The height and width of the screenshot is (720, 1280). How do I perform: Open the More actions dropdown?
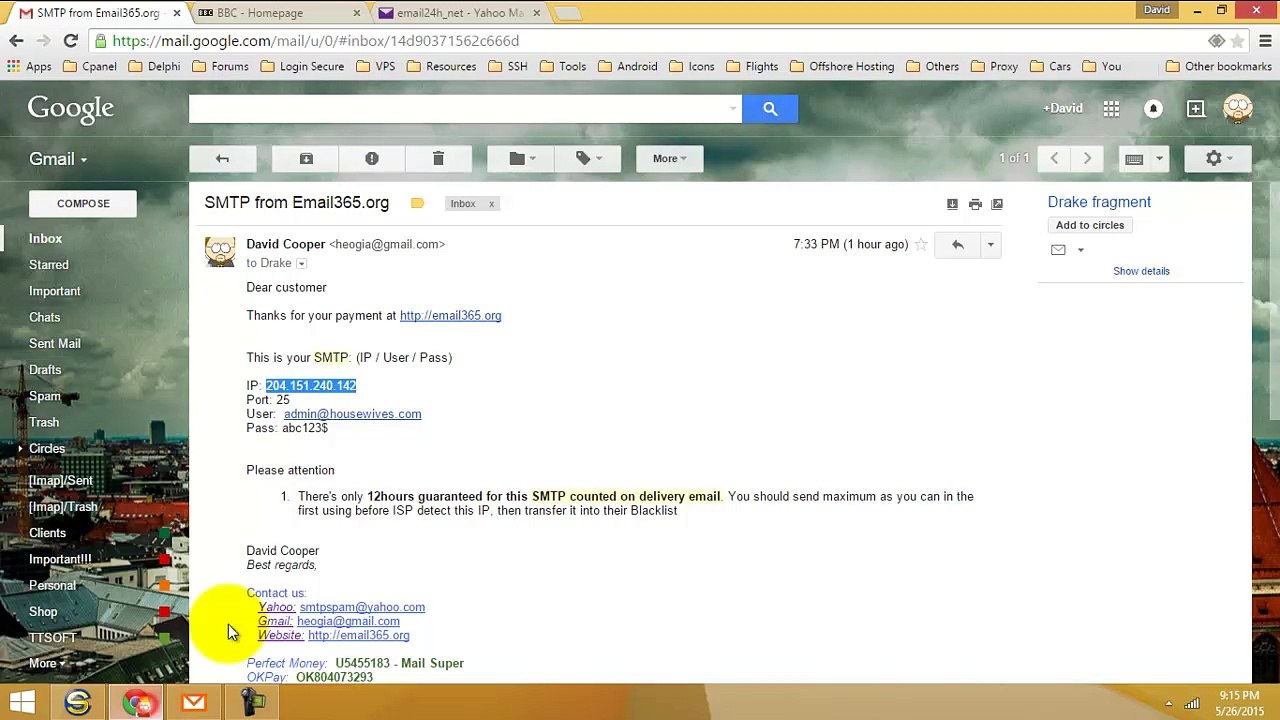(669, 158)
